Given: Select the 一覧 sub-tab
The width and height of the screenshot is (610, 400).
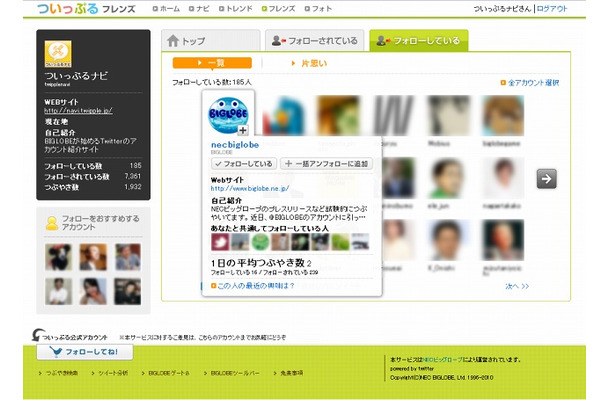Looking at the screenshot, I should (x=212, y=63).
